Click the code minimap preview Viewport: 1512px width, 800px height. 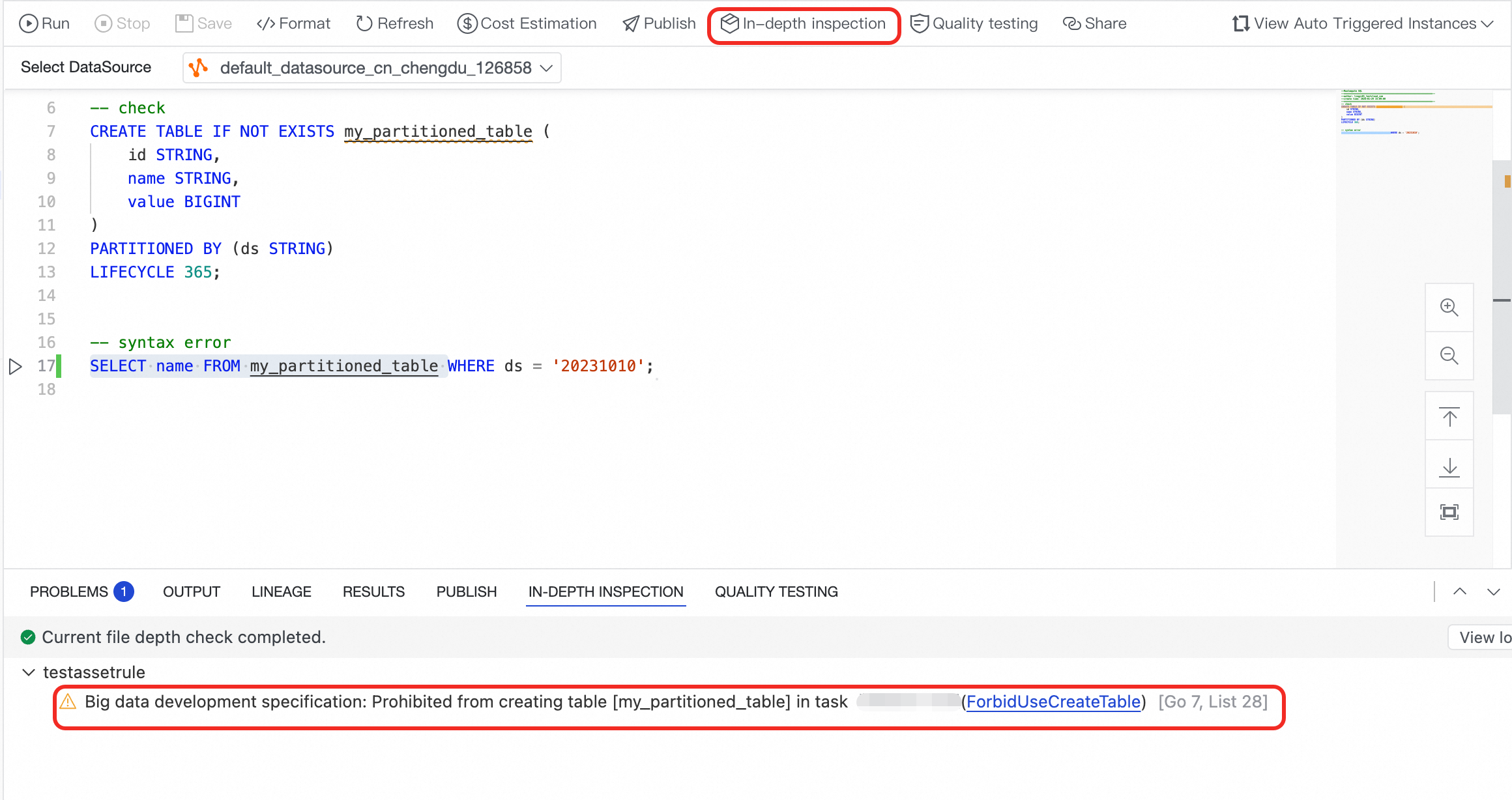click(1414, 112)
